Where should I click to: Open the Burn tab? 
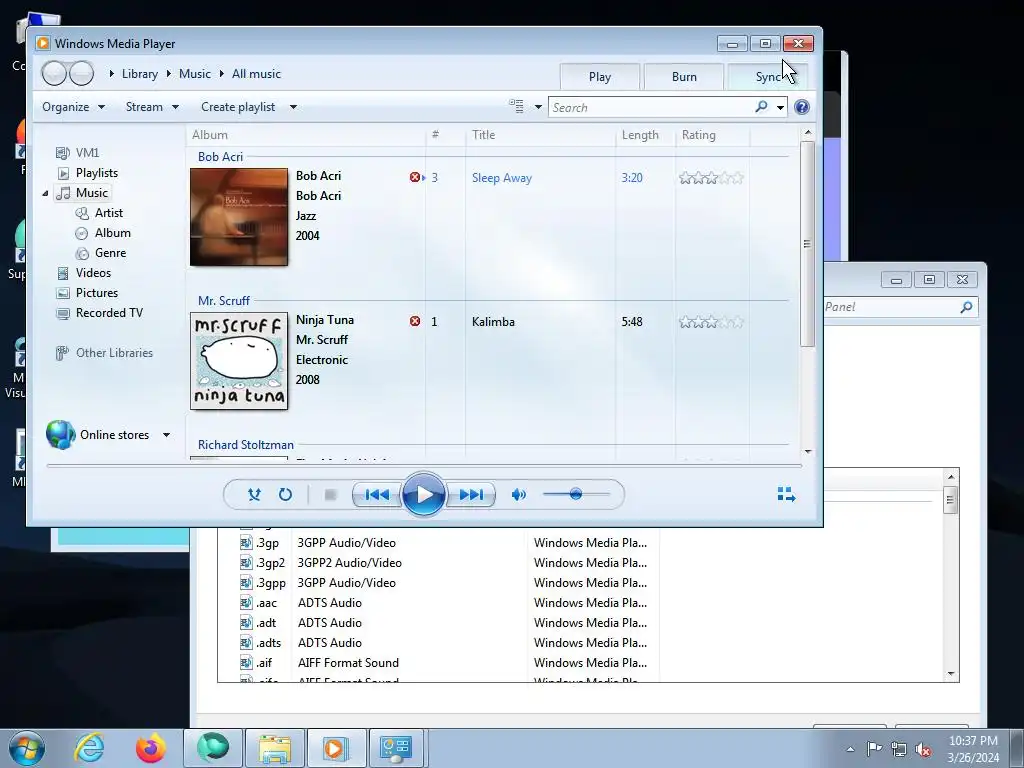(684, 76)
